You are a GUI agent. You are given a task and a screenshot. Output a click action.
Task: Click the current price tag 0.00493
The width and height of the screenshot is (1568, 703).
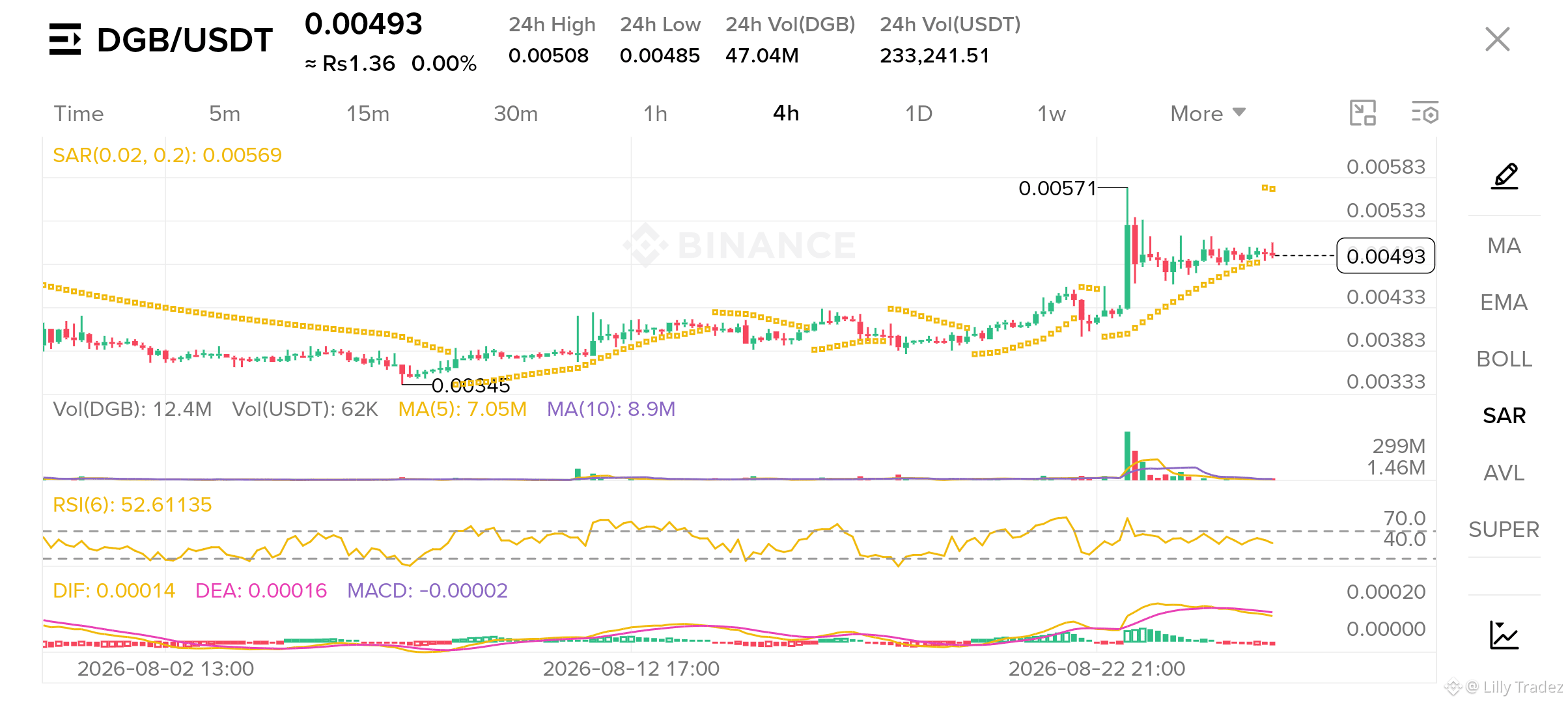[x=1386, y=256]
